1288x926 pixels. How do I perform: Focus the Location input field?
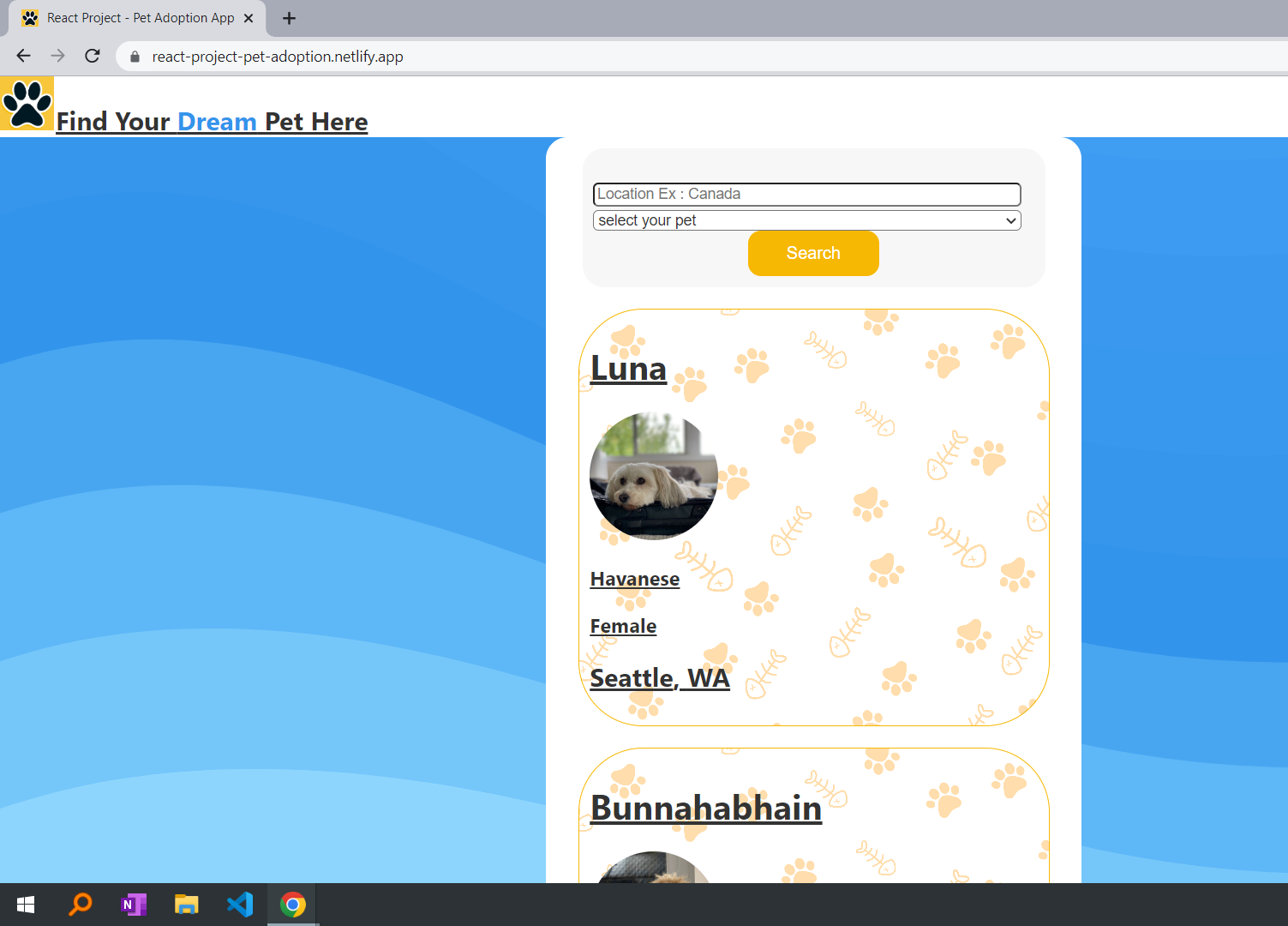coord(806,194)
